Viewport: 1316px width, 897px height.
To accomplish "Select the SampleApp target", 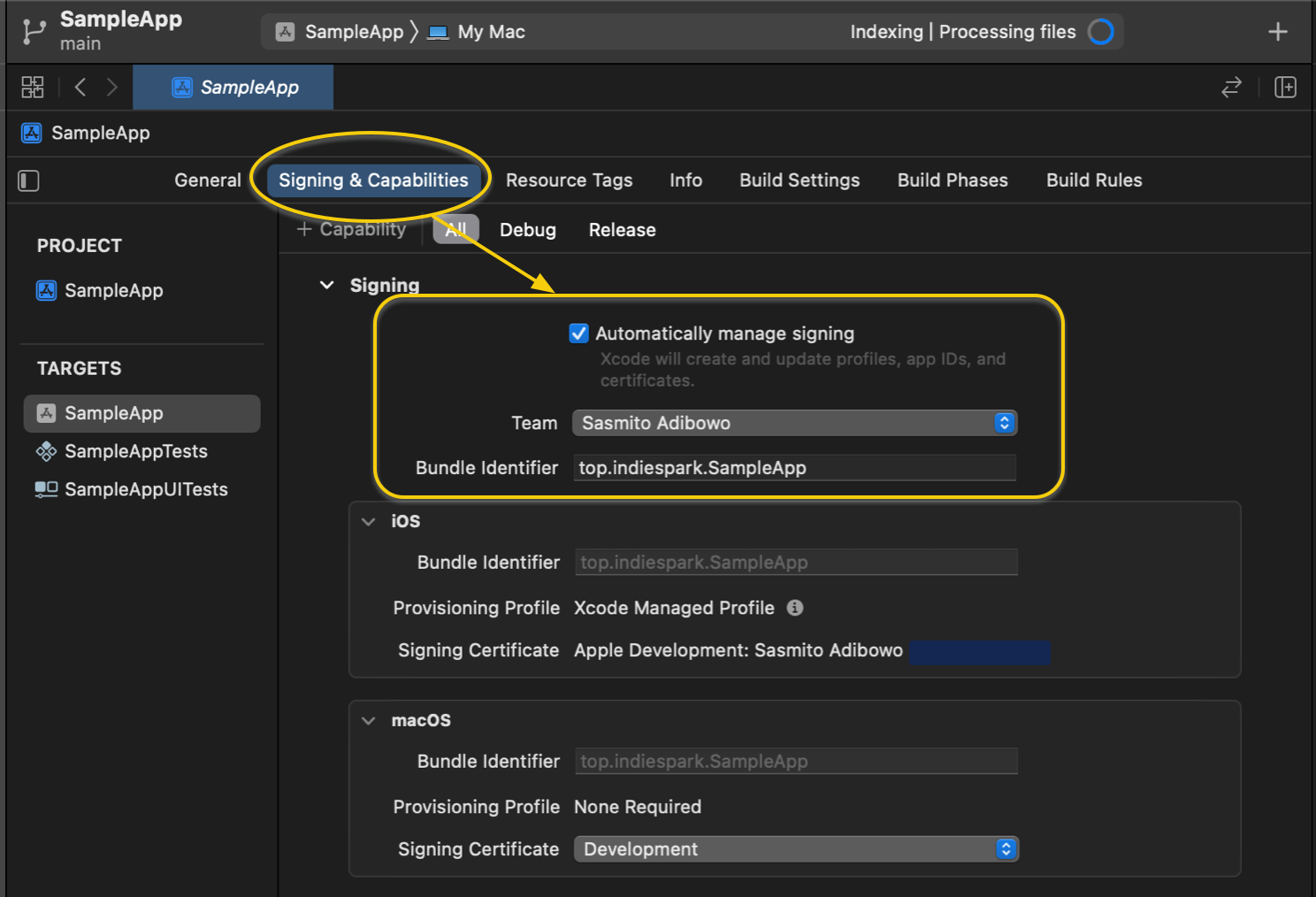I will [x=142, y=413].
